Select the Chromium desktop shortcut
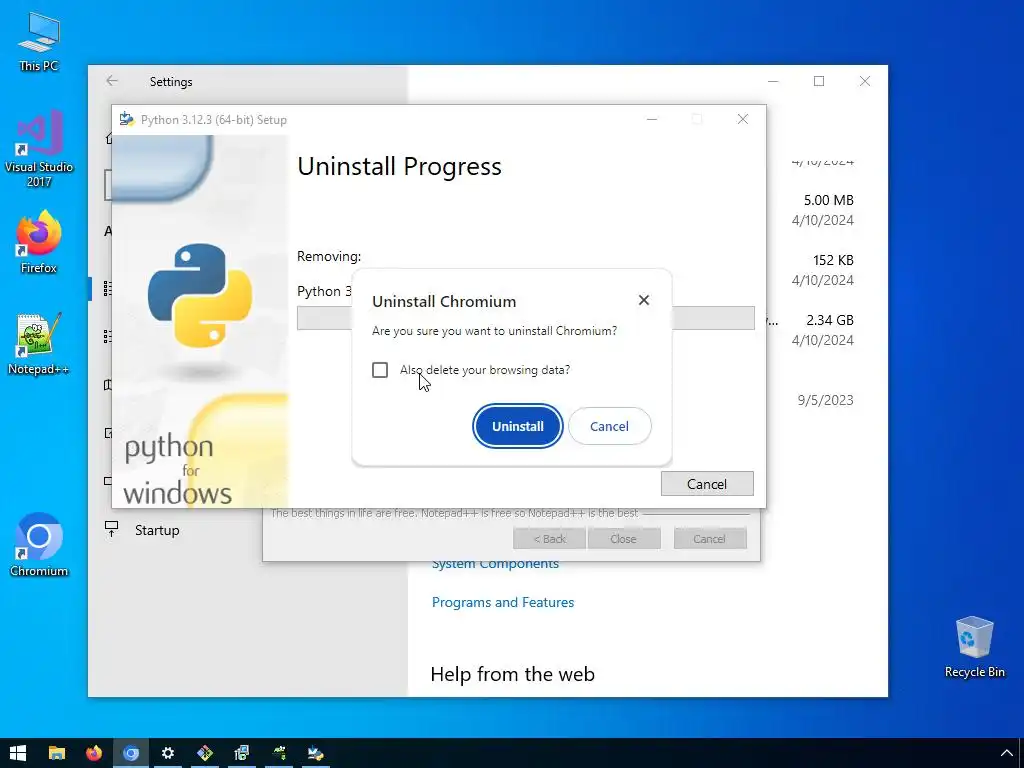 [39, 545]
